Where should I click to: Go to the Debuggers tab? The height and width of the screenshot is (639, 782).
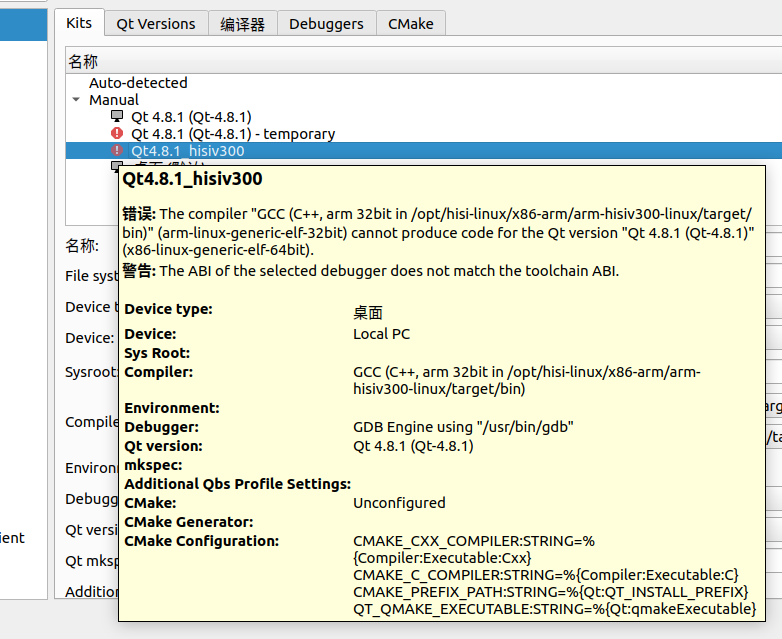click(x=327, y=23)
